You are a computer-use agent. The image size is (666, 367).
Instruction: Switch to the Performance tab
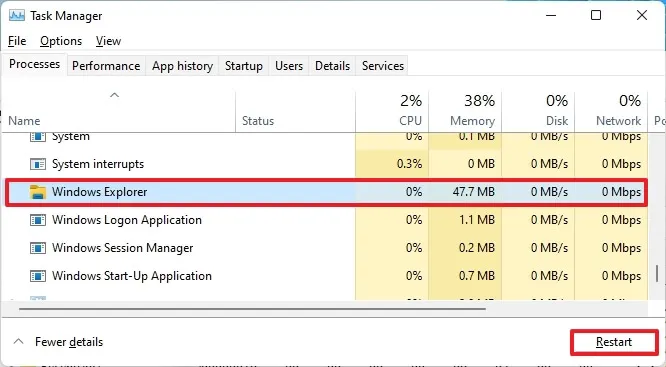(106, 66)
